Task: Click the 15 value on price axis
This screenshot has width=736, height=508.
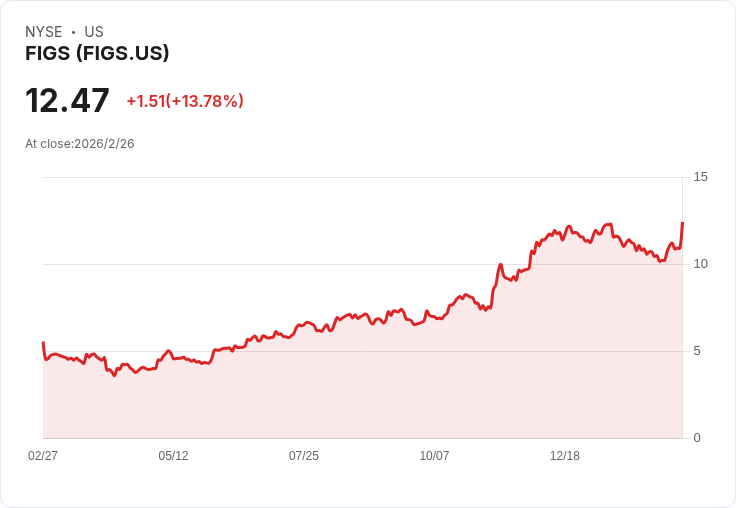Action: tap(700, 177)
